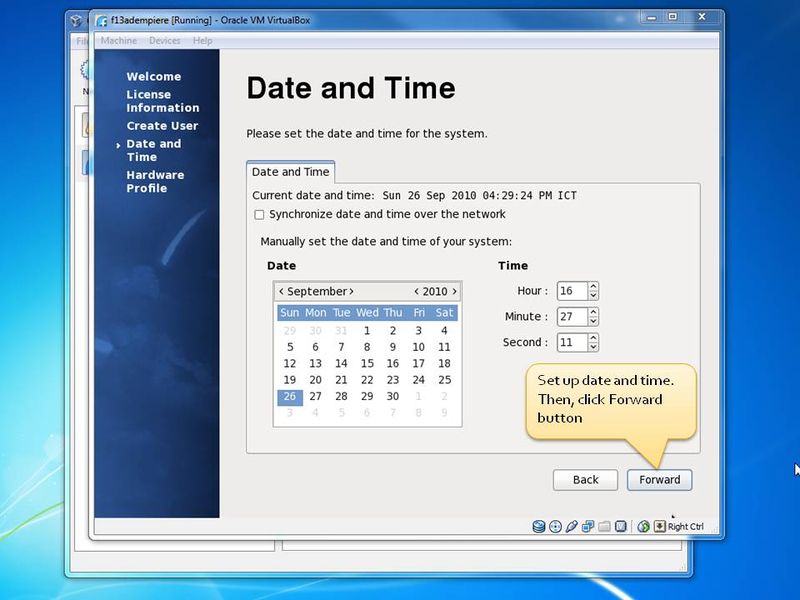
Task: Select September 22 in the calendar
Action: point(367,380)
